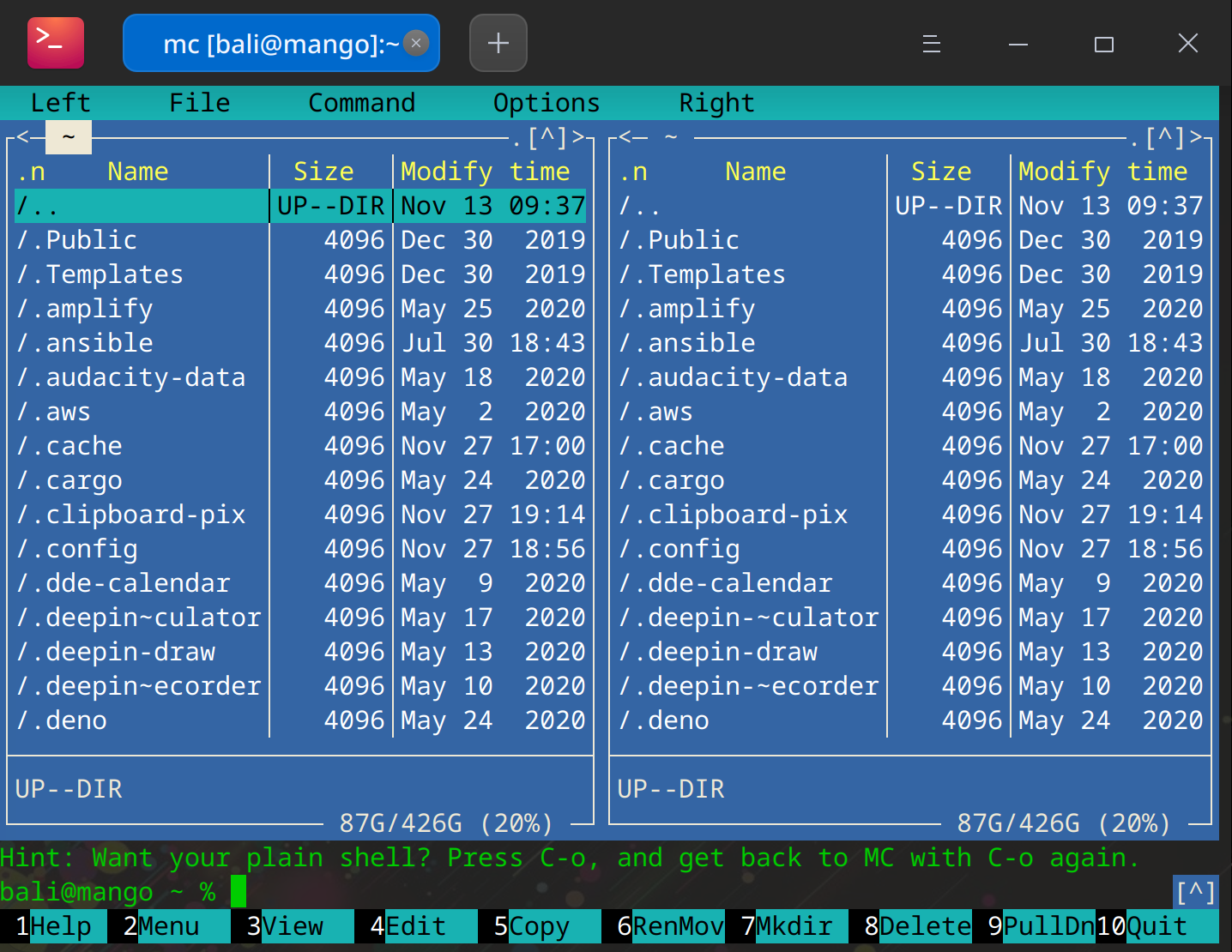Select /.Public in right panel

[910, 240]
